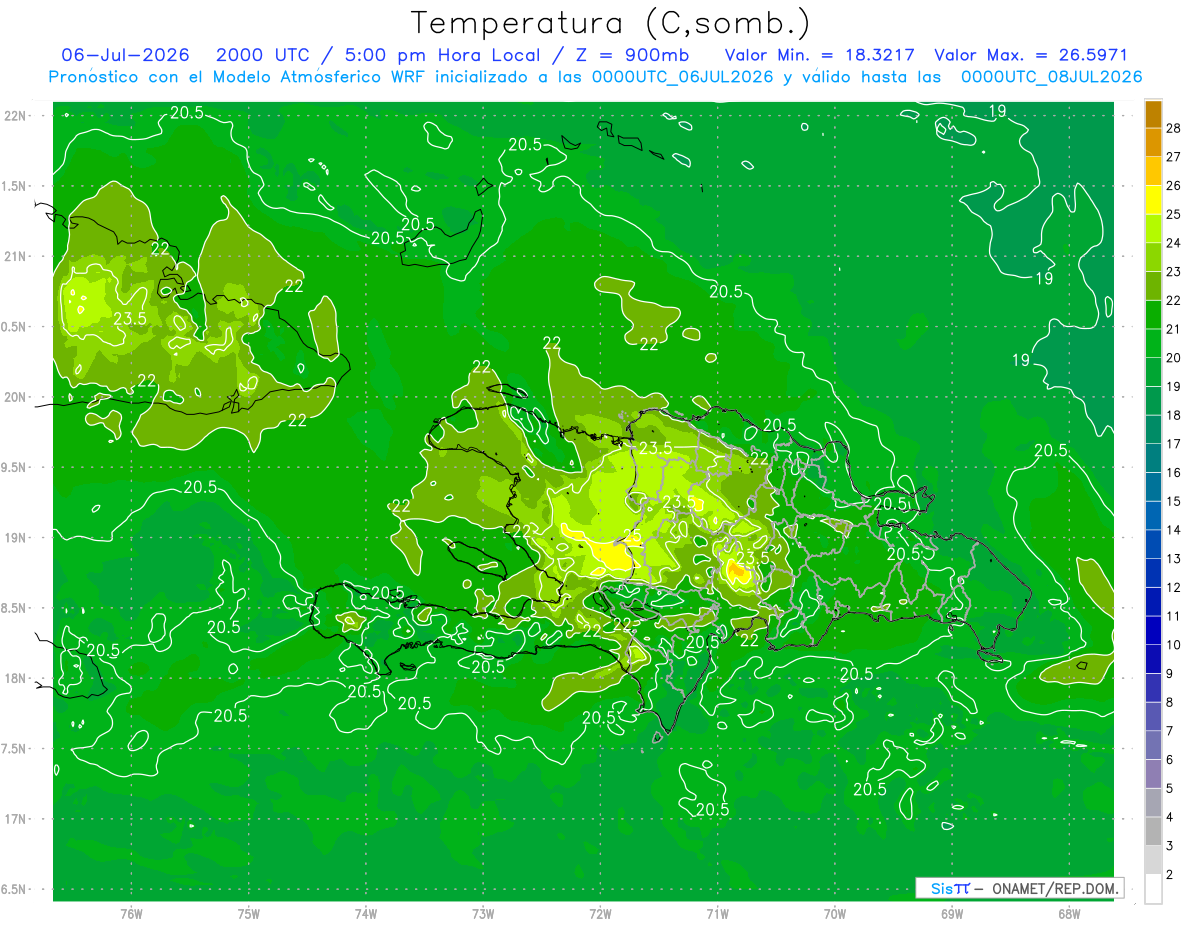Pick the dark blue swatch between 10 and 11
The height and width of the screenshot is (927, 1200).
click(1154, 631)
